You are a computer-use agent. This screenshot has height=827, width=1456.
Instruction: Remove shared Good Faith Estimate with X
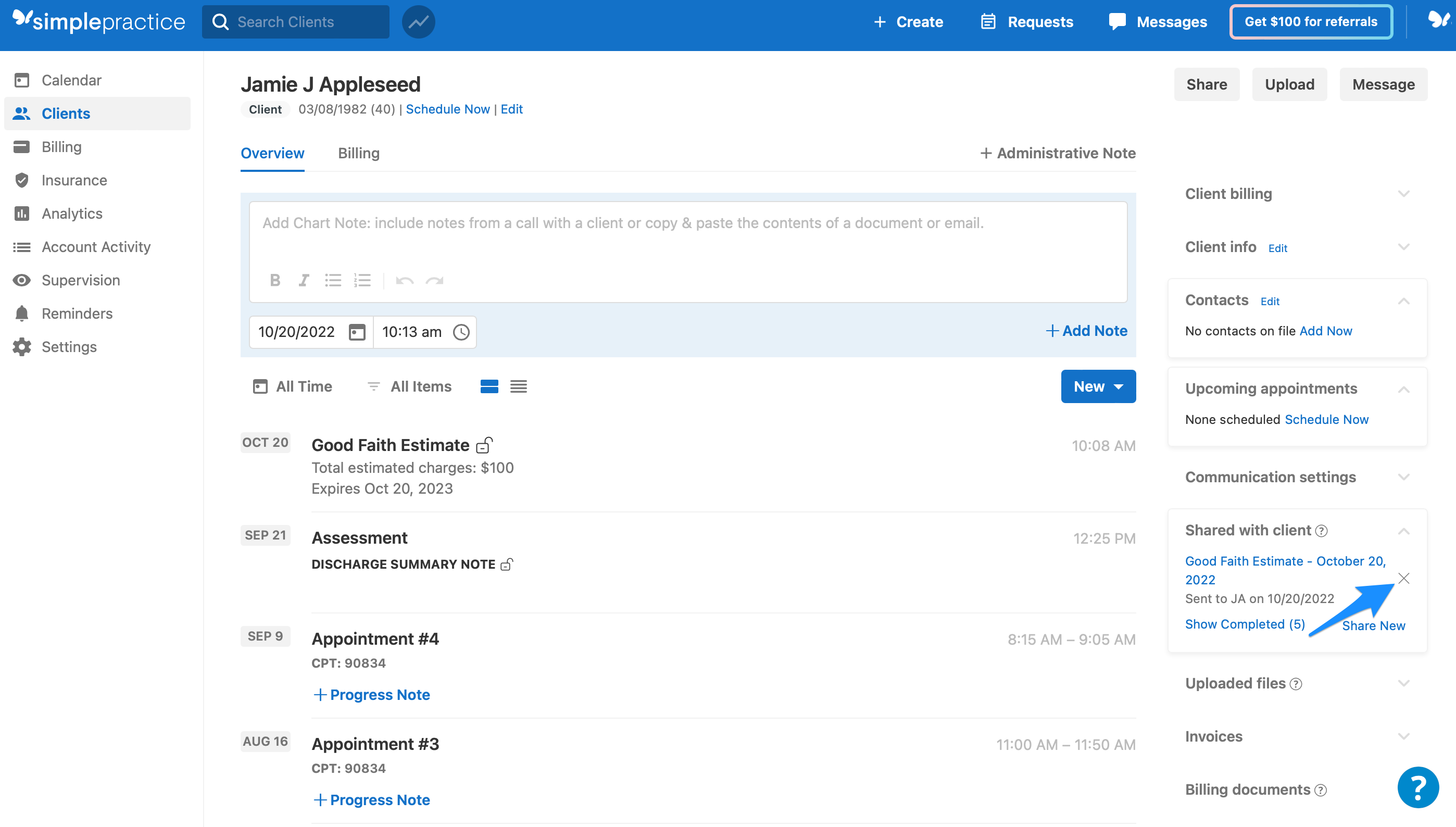[x=1404, y=578]
